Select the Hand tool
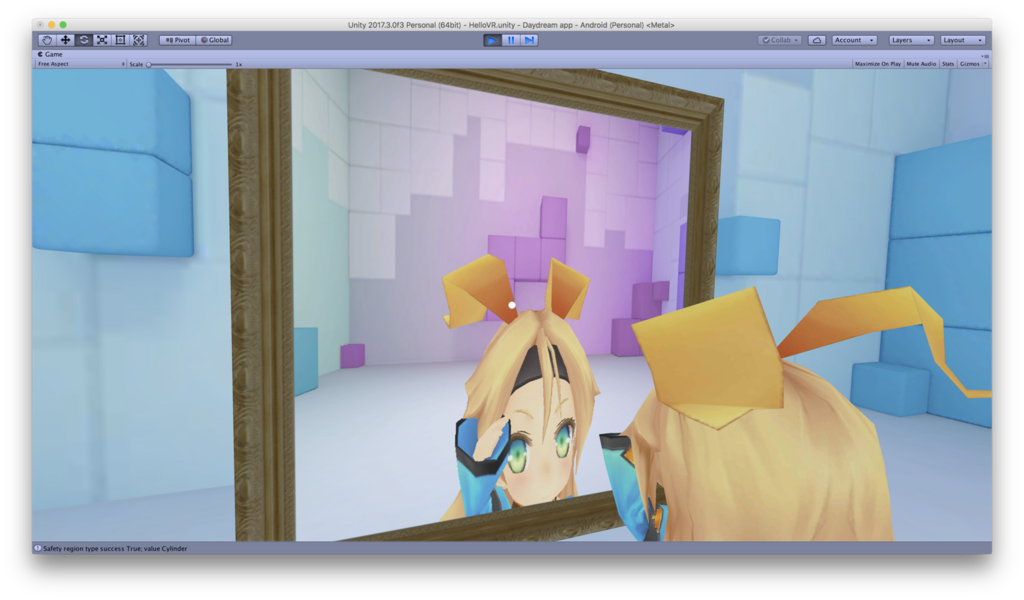This screenshot has width=1024, height=600. coord(46,40)
